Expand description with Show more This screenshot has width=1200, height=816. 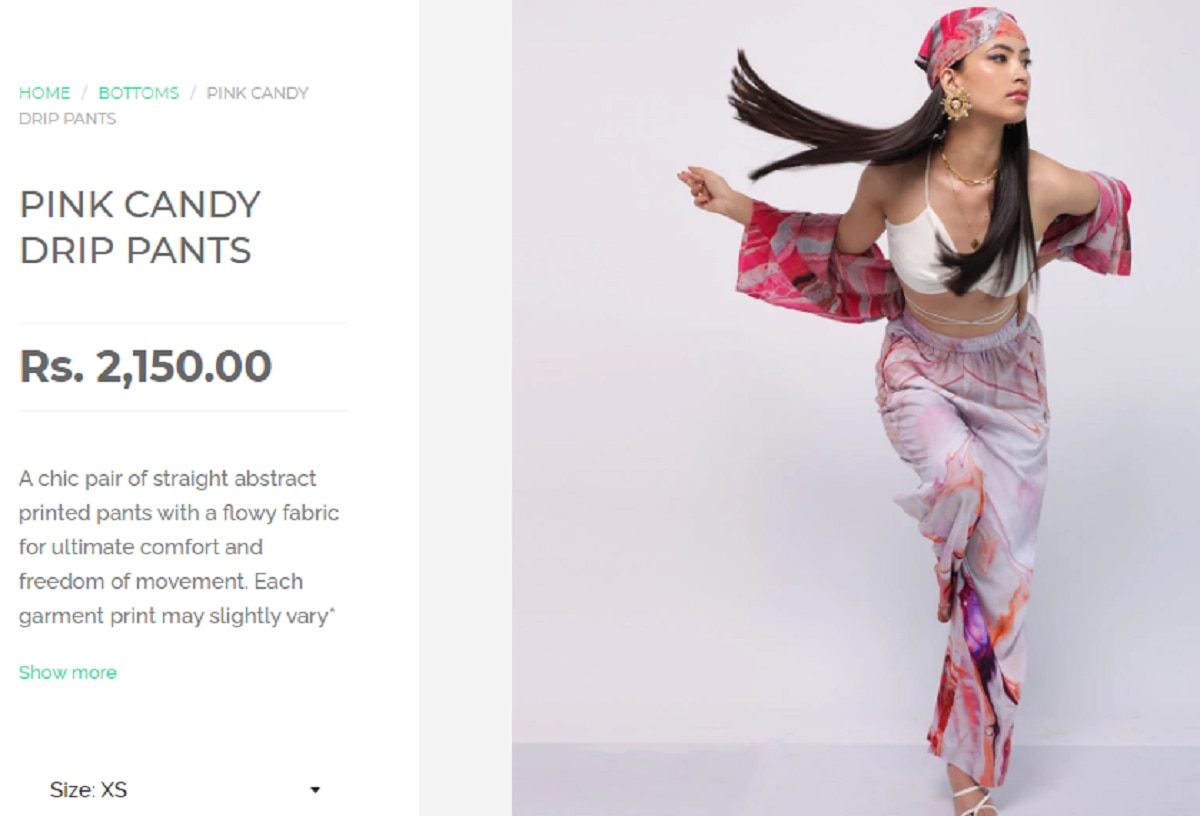68,672
